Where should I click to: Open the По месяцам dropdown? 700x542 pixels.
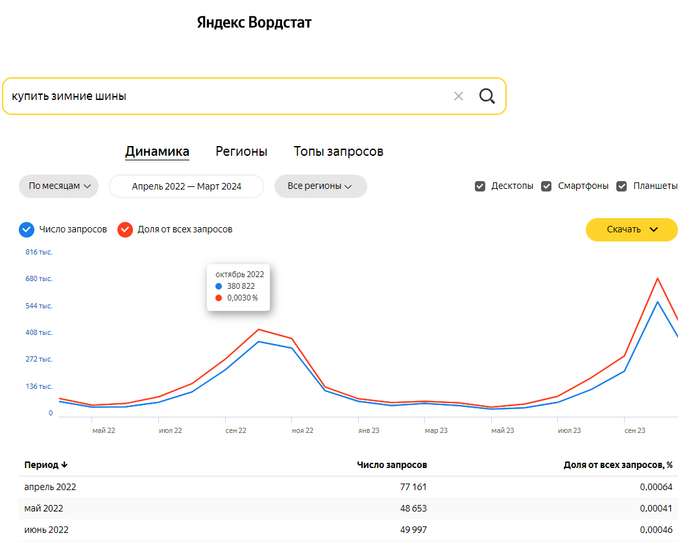tap(60, 186)
